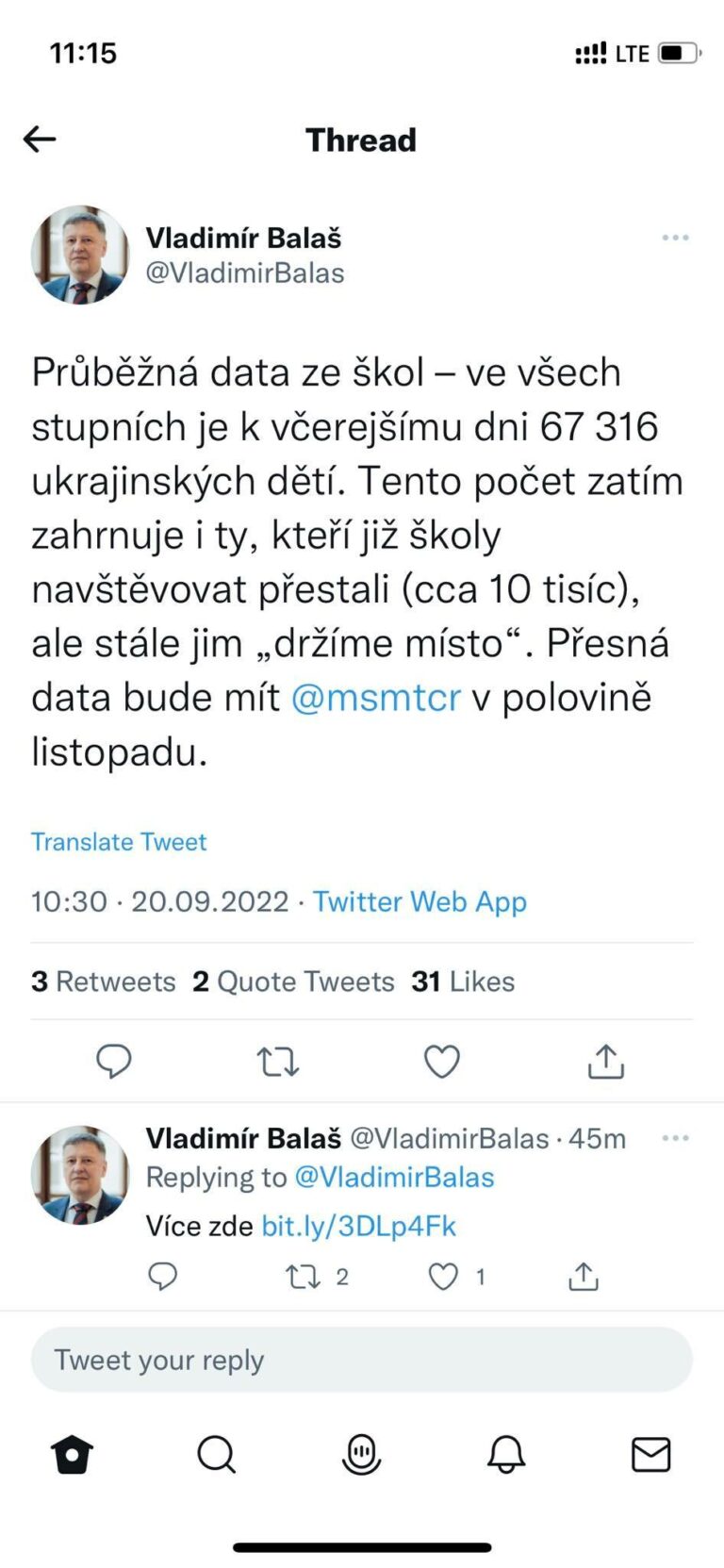724x1568 pixels.
Task: Open the @msmtcr mention
Action: coord(376,698)
